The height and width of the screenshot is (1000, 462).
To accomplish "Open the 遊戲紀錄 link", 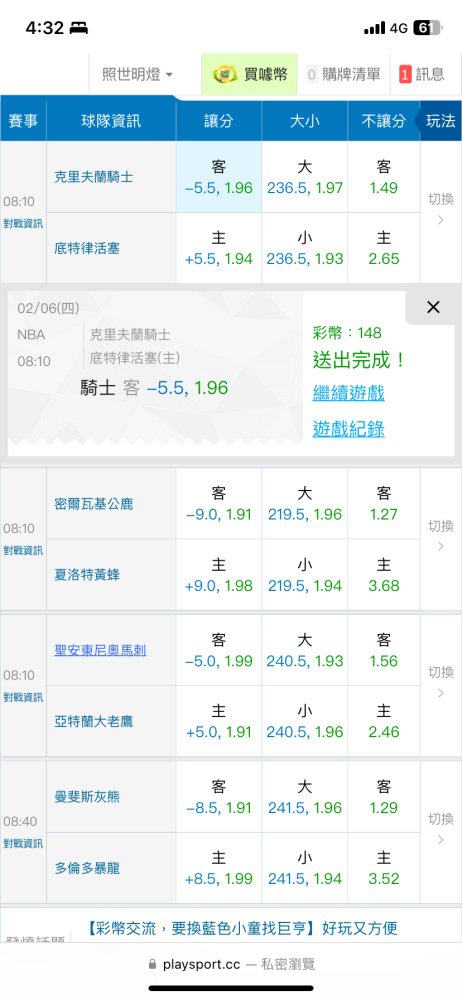I will 348,429.
